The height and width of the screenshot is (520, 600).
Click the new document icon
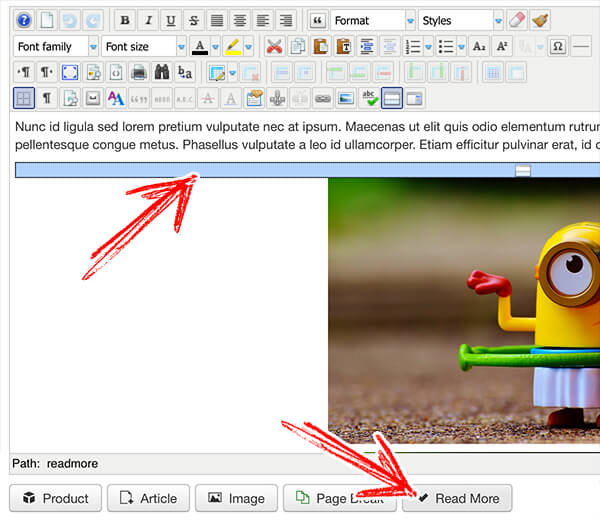point(47,20)
